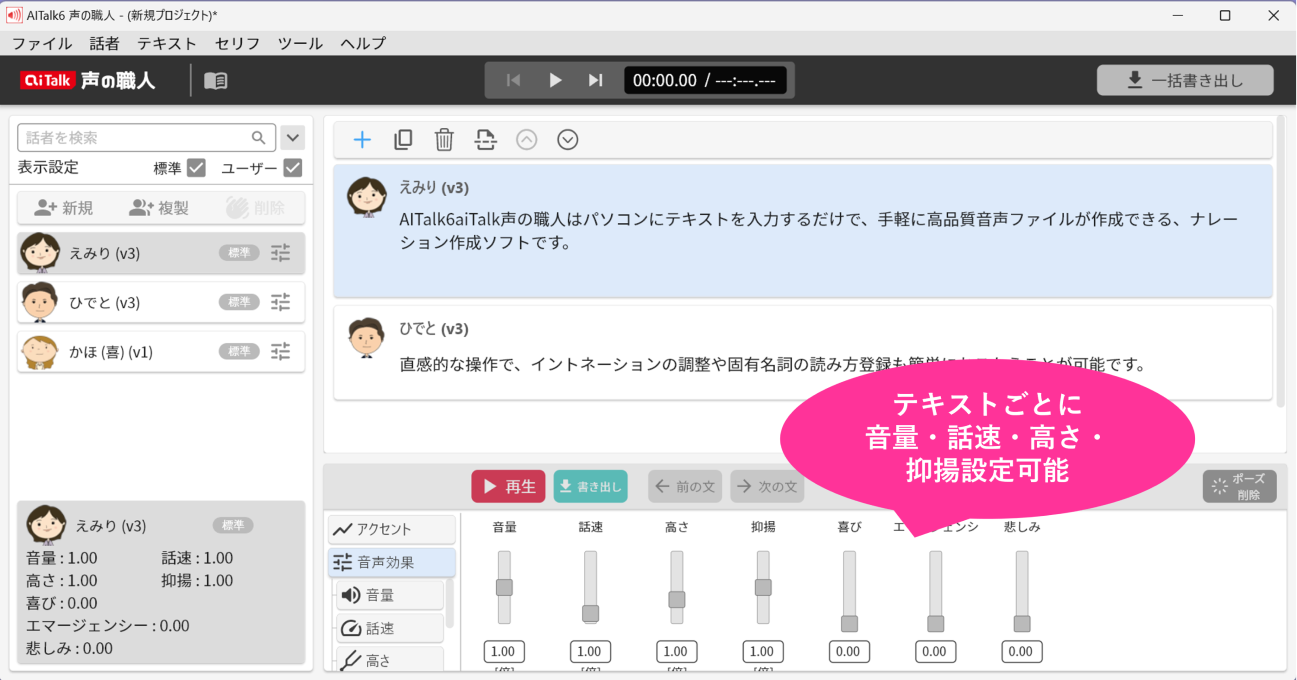Create a new speaker with 新規
Image resolution: width=1297 pixels, height=680 pixels.
pyautogui.click(x=63, y=208)
